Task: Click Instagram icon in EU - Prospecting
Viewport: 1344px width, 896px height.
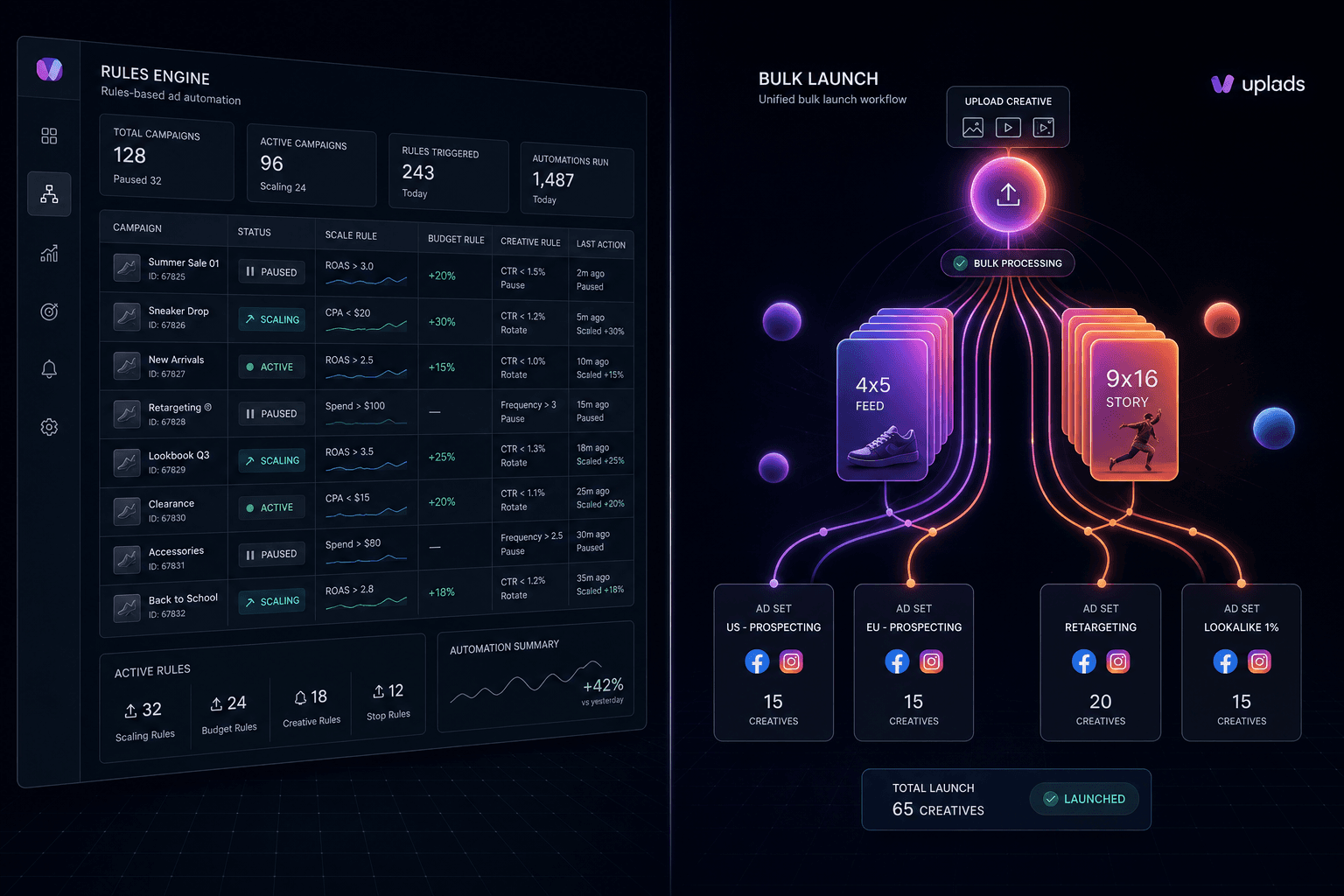Action: coord(932,661)
